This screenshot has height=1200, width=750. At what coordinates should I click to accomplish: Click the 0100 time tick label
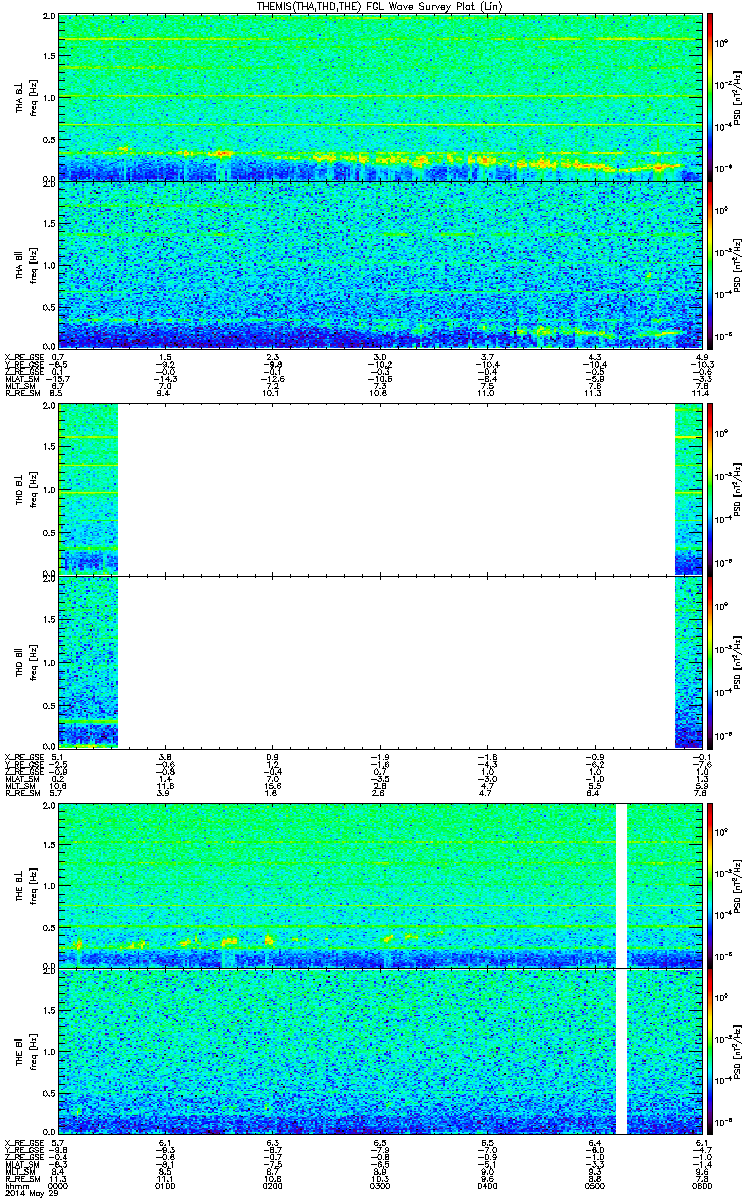[x=165, y=1185]
